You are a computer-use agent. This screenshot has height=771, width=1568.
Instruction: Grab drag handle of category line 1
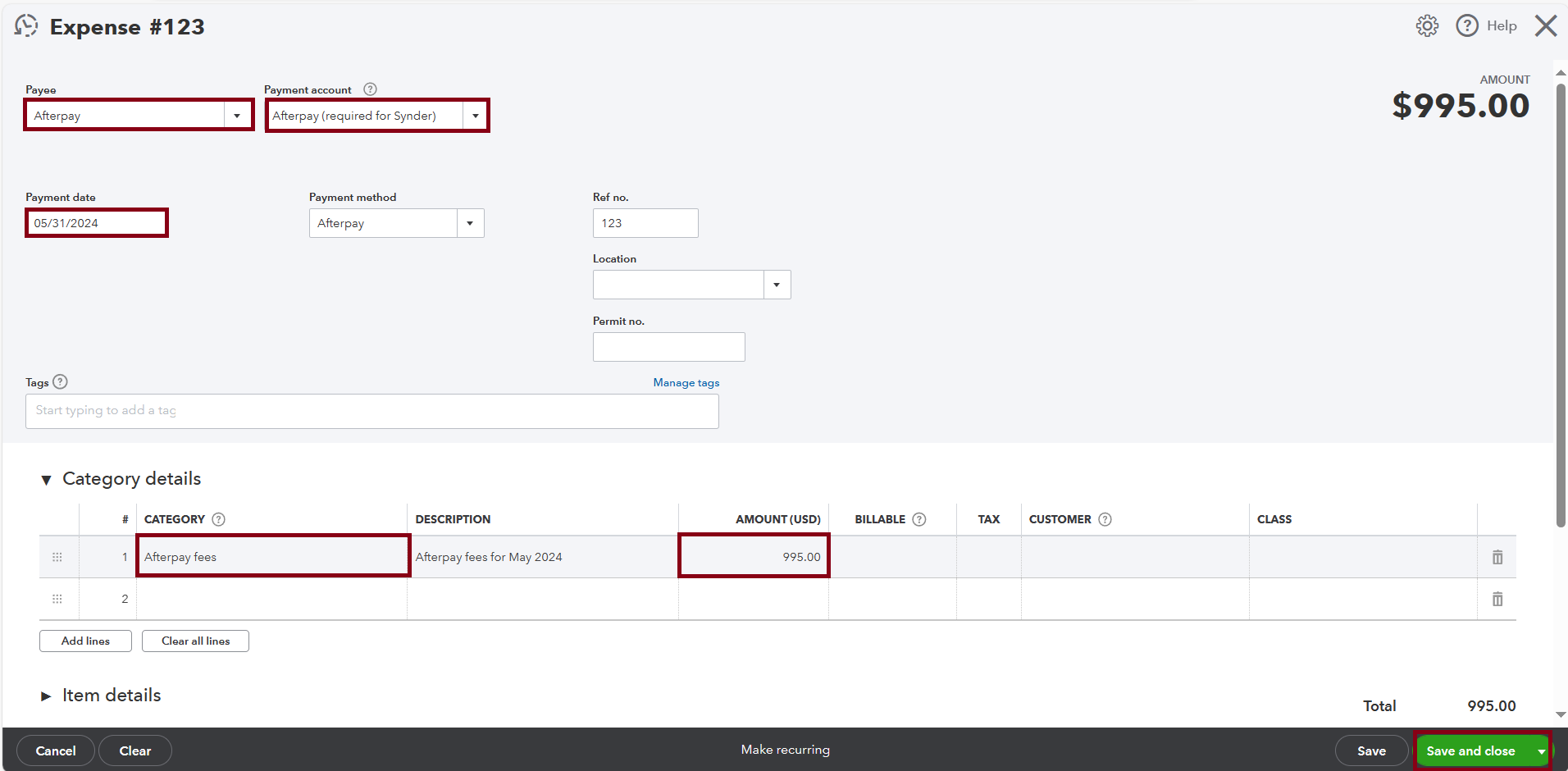57,557
